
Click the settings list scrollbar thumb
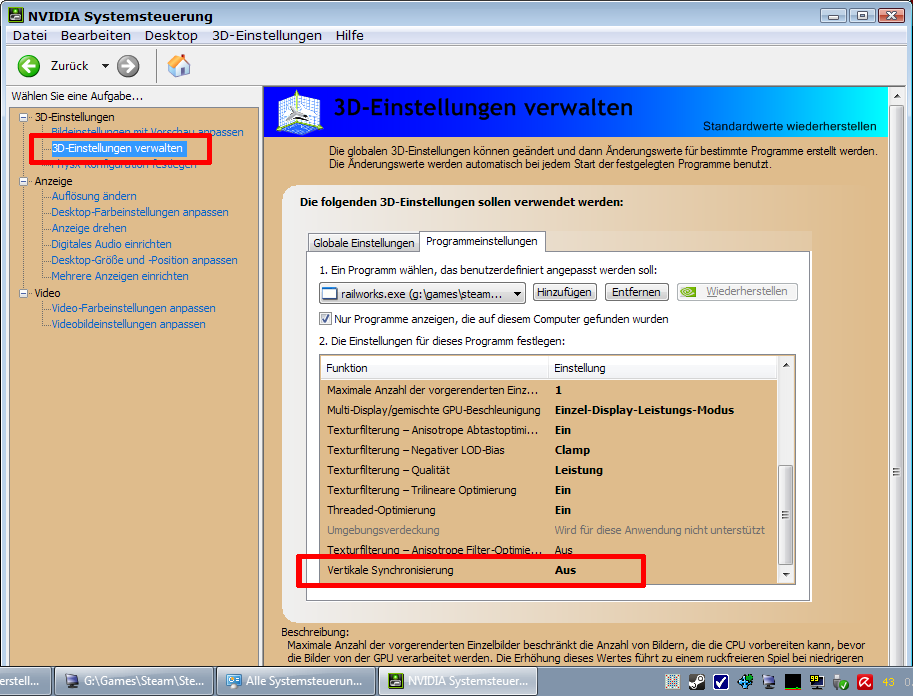tap(785, 514)
